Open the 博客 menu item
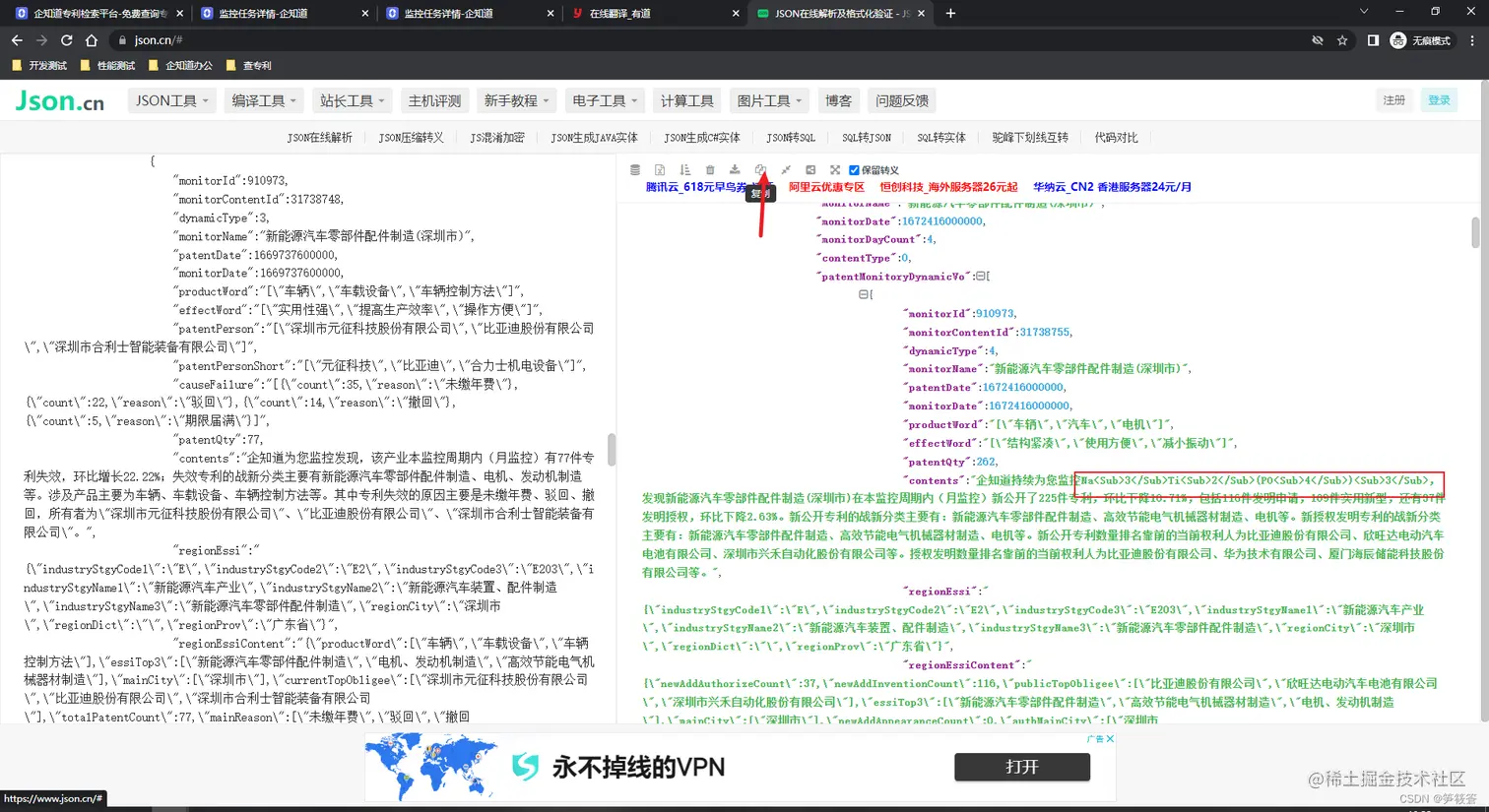 pyautogui.click(x=838, y=100)
